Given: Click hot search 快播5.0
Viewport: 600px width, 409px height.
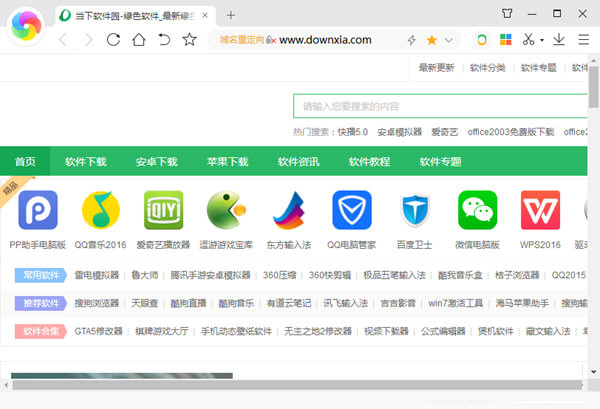Looking at the screenshot, I should pyautogui.click(x=352, y=132).
